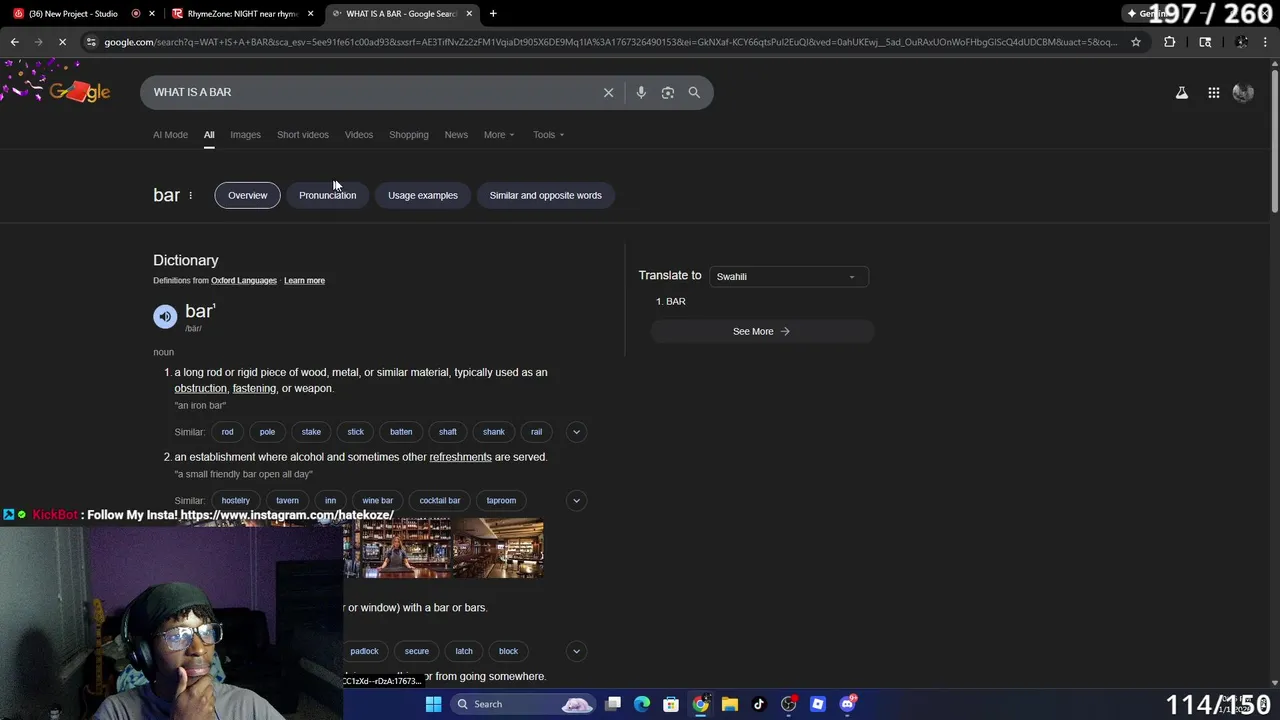This screenshot has height=720, width=1280.
Task: Open Microsoft Edge from the taskbar
Action: pos(642,704)
